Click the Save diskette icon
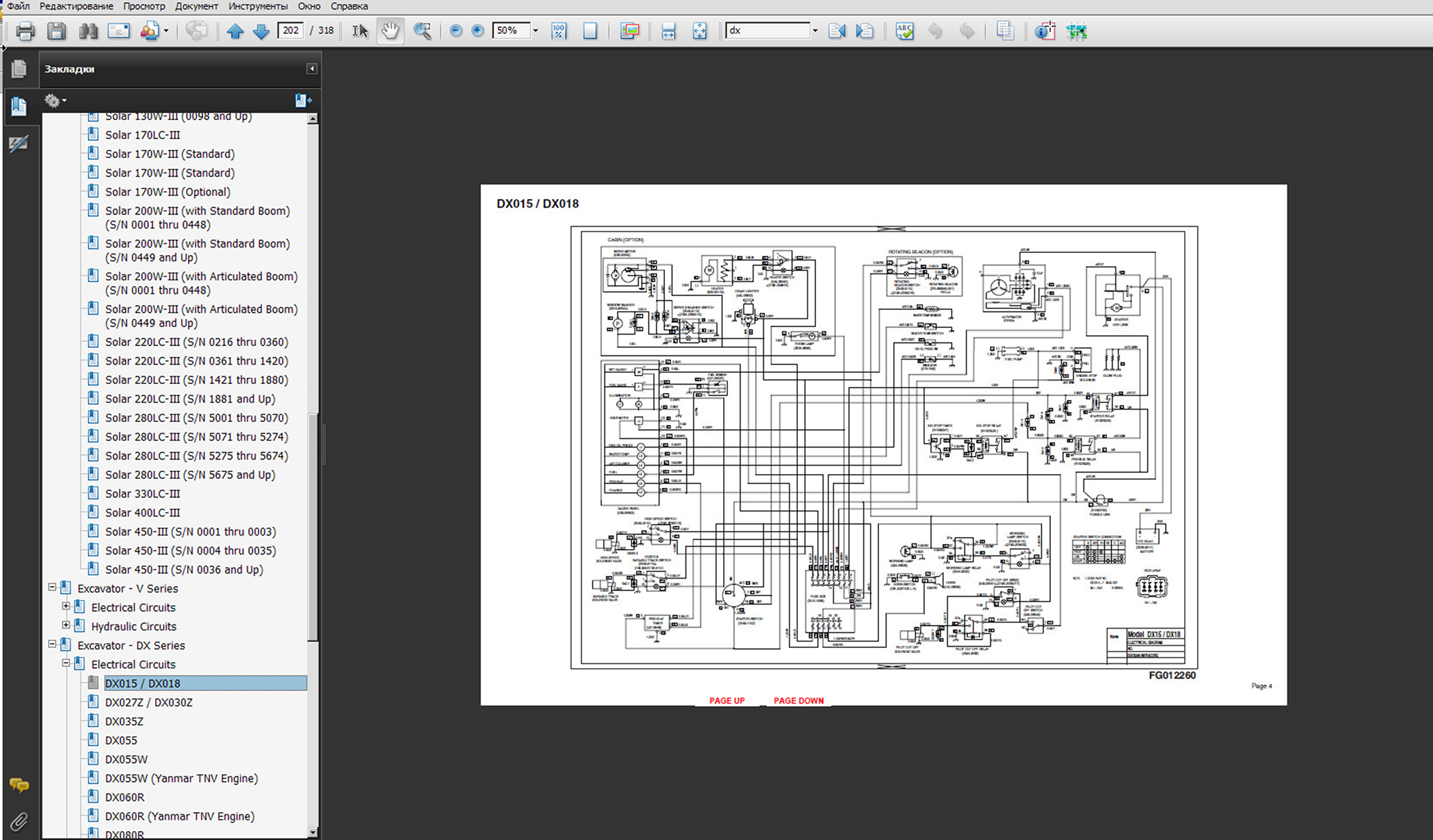 [x=56, y=31]
